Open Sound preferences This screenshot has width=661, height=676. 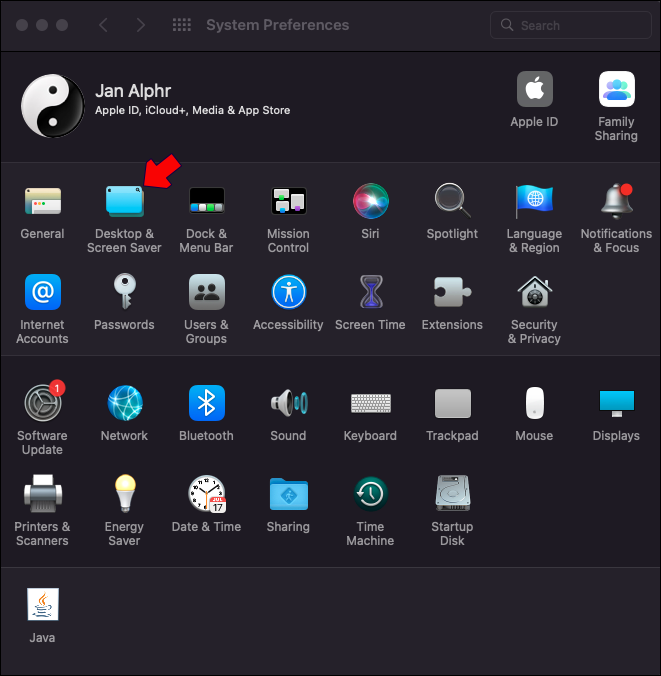pyautogui.click(x=288, y=403)
